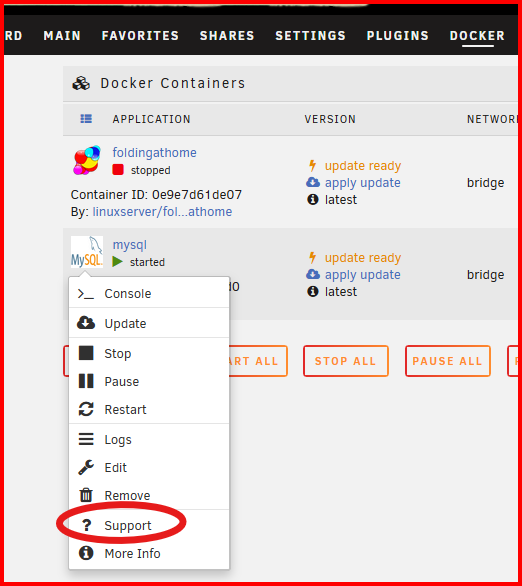522x586 pixels.
Task: Choose Update from the context menu
Action: click(x=149, y=323)
